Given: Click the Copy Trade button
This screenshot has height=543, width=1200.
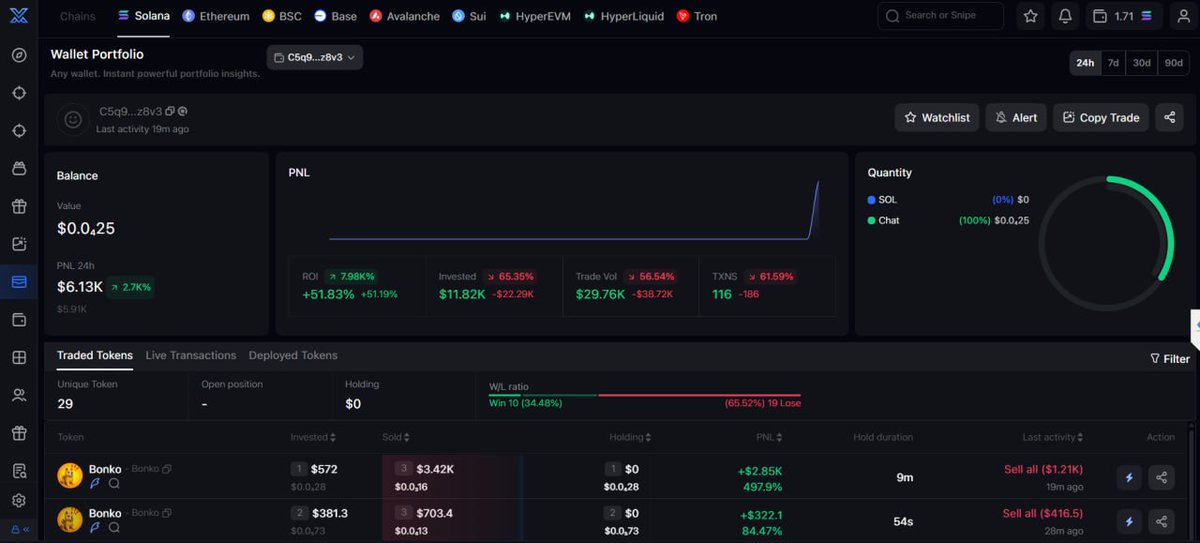Looking at the screenshot, I should coord(1101,117).
